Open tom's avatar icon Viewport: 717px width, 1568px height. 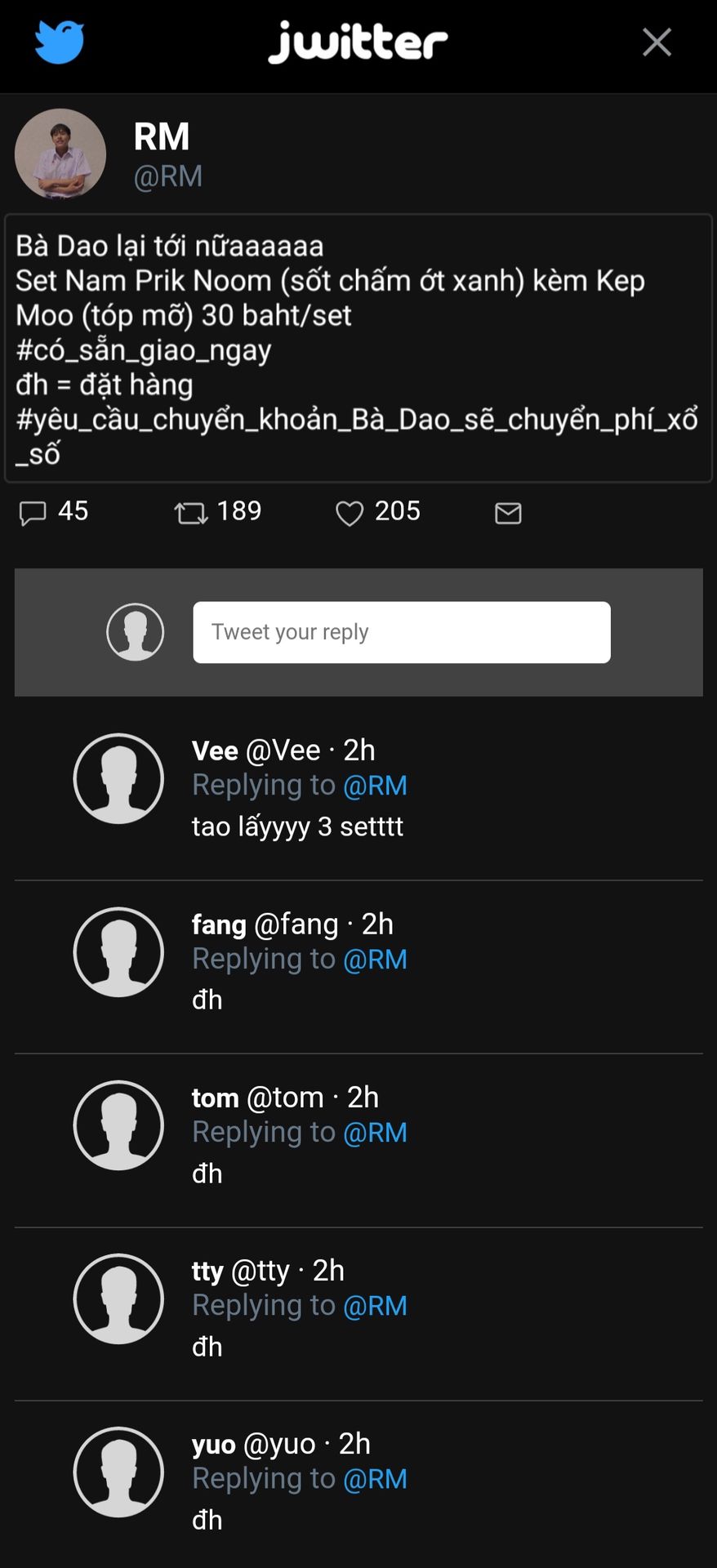click(x=119, y=1125)
